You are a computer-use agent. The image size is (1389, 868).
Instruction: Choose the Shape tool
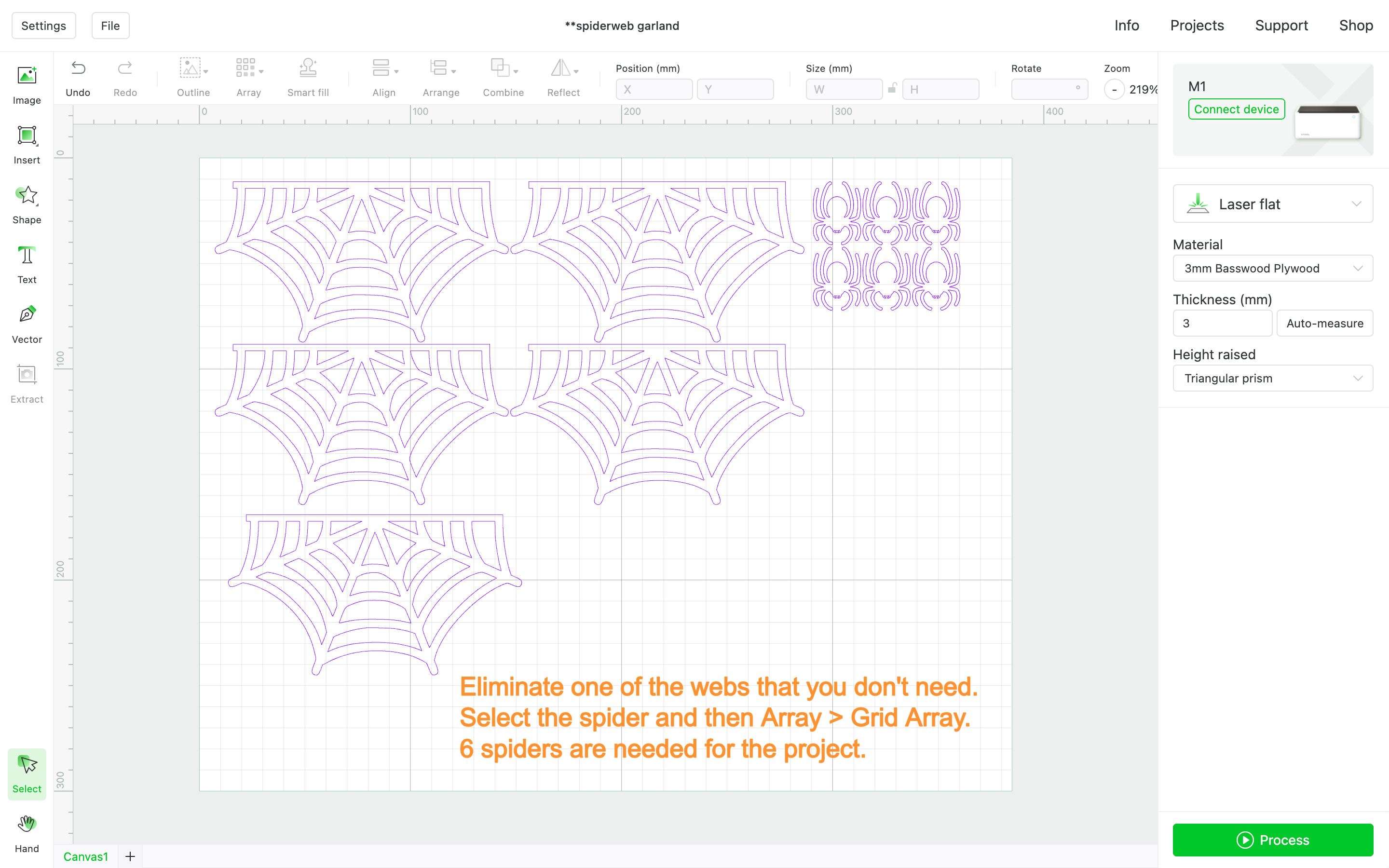click(x=27, y=204)
